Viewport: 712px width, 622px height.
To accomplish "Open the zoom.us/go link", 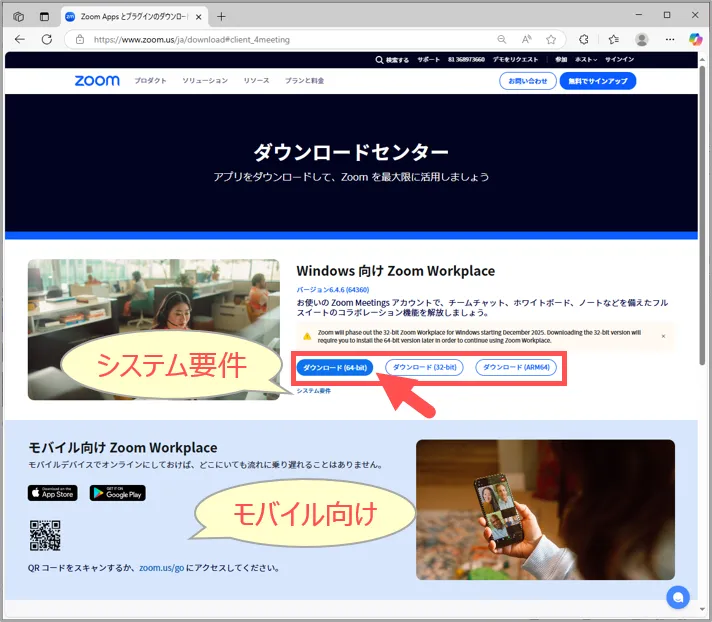I will click(162, 568).
